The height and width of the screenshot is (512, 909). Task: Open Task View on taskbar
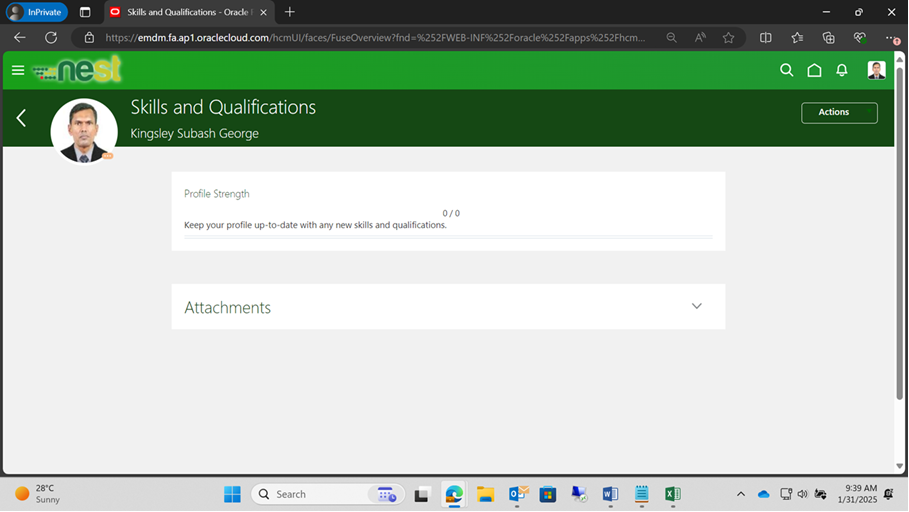click(421, 495)
